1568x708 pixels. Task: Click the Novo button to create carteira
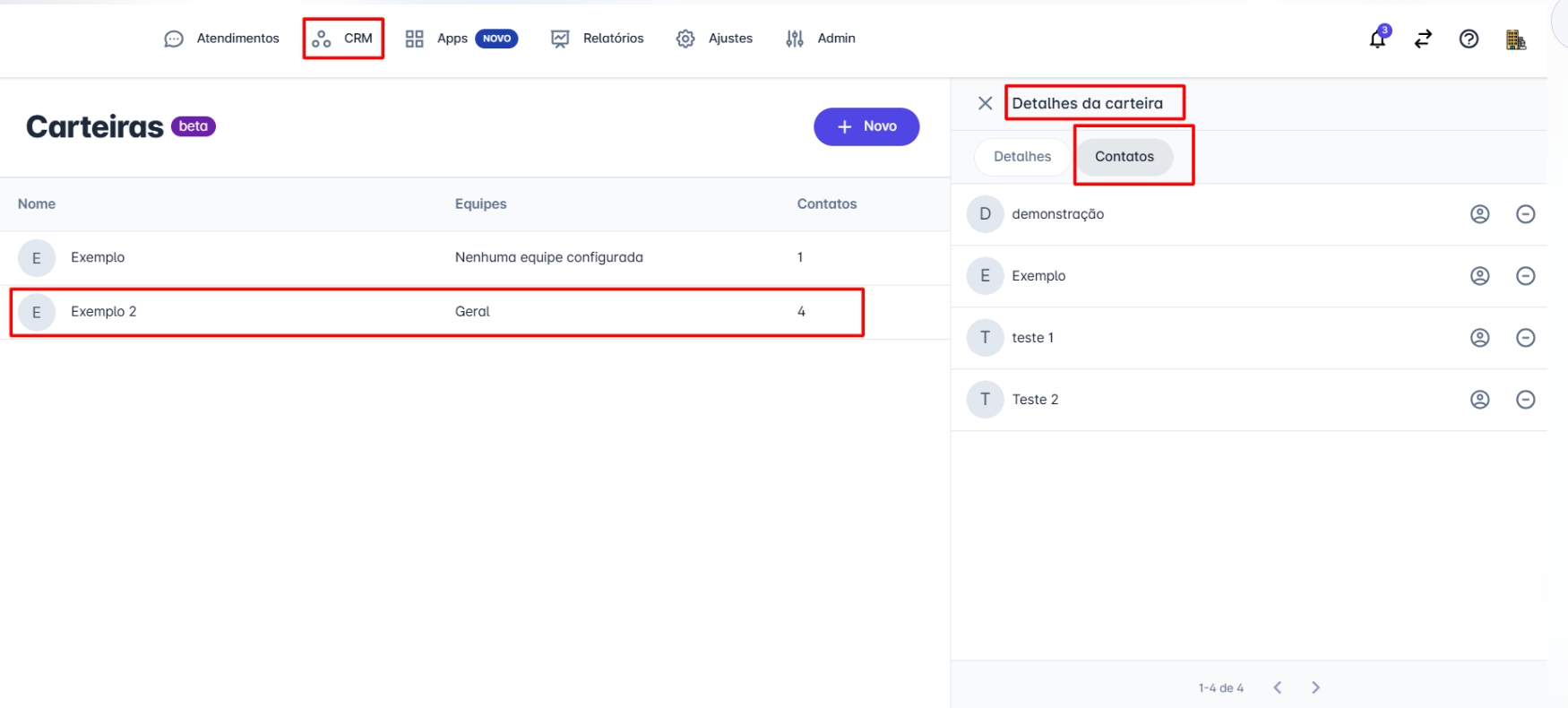866,126
